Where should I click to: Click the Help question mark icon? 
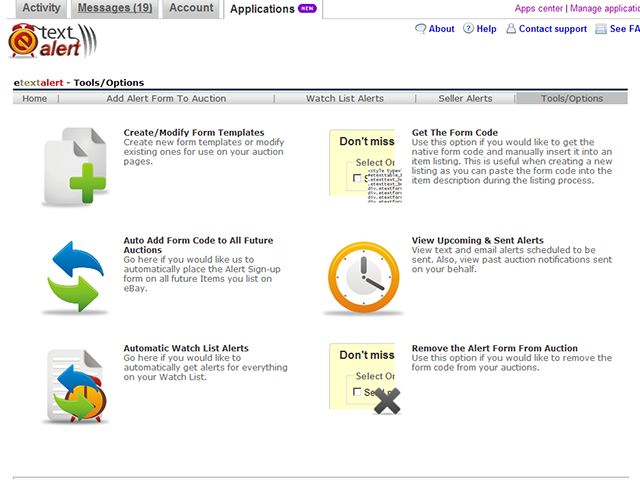point(468,29)
